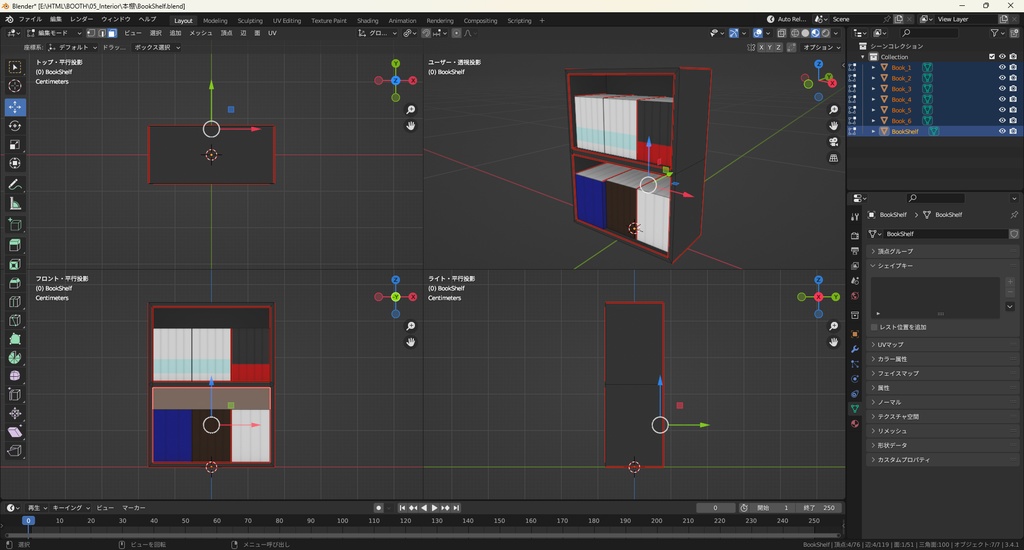Screen dimensions: 1024x550
Task: Click frame 100 on the timeline ruler
Action: point(343,520)
